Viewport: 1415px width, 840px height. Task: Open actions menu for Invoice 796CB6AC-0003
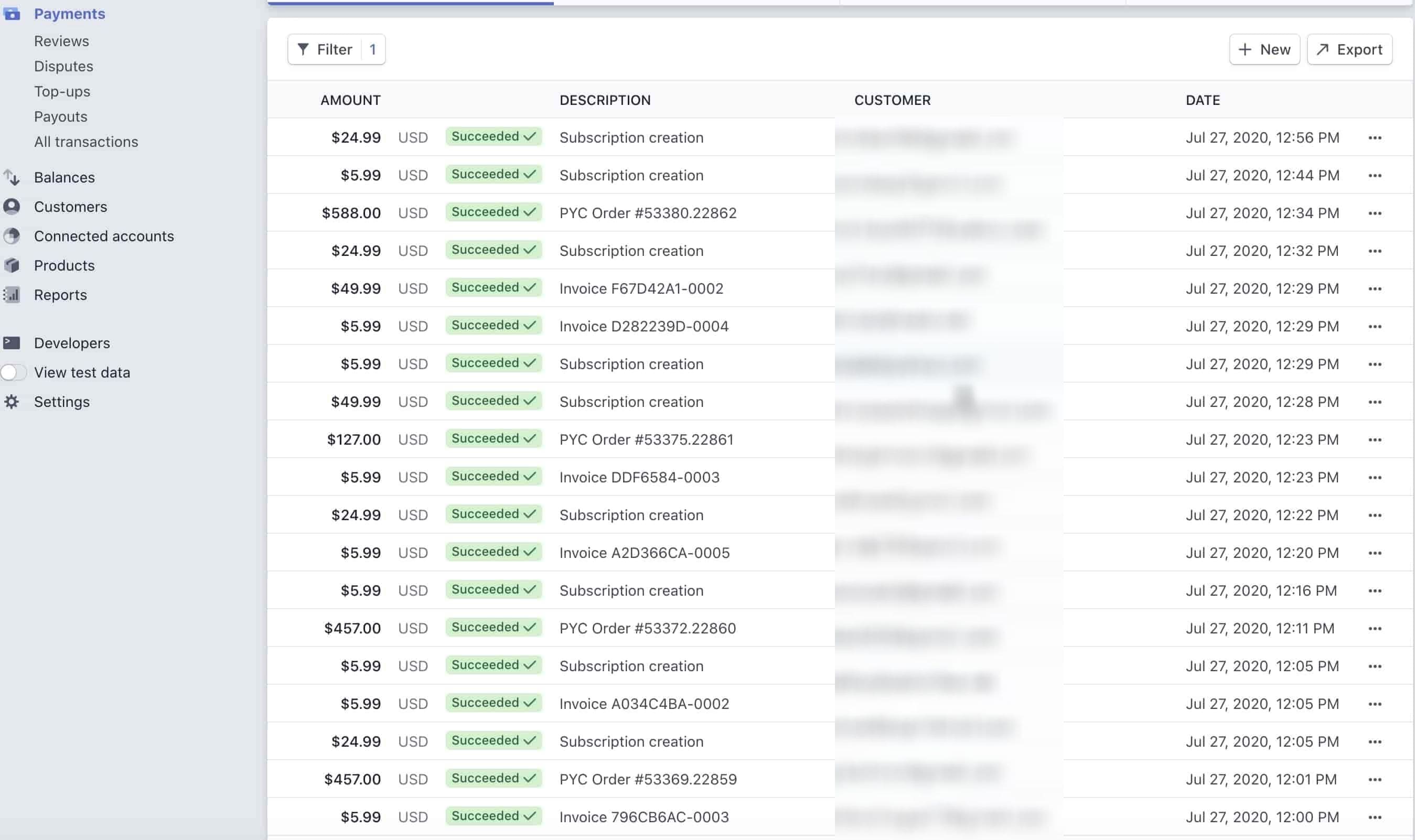tap(1375, 817)
